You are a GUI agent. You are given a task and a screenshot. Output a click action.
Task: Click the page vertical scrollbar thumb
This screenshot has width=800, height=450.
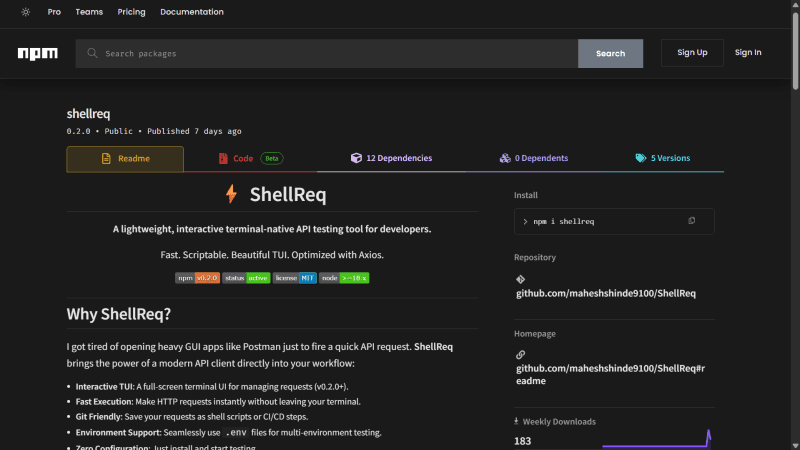(x=795, y=51)
